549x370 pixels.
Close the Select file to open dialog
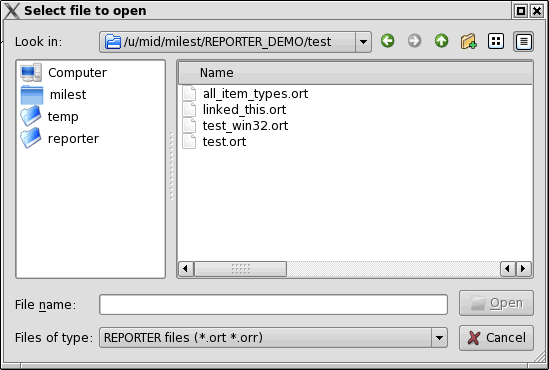[537, 11]
